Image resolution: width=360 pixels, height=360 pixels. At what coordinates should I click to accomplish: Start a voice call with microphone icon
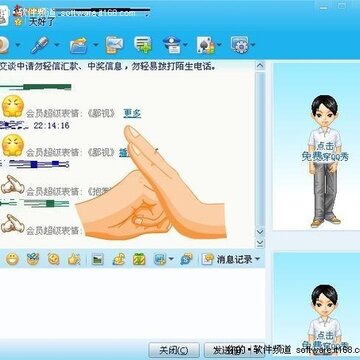pyautogui.click(x=40, y=45)
